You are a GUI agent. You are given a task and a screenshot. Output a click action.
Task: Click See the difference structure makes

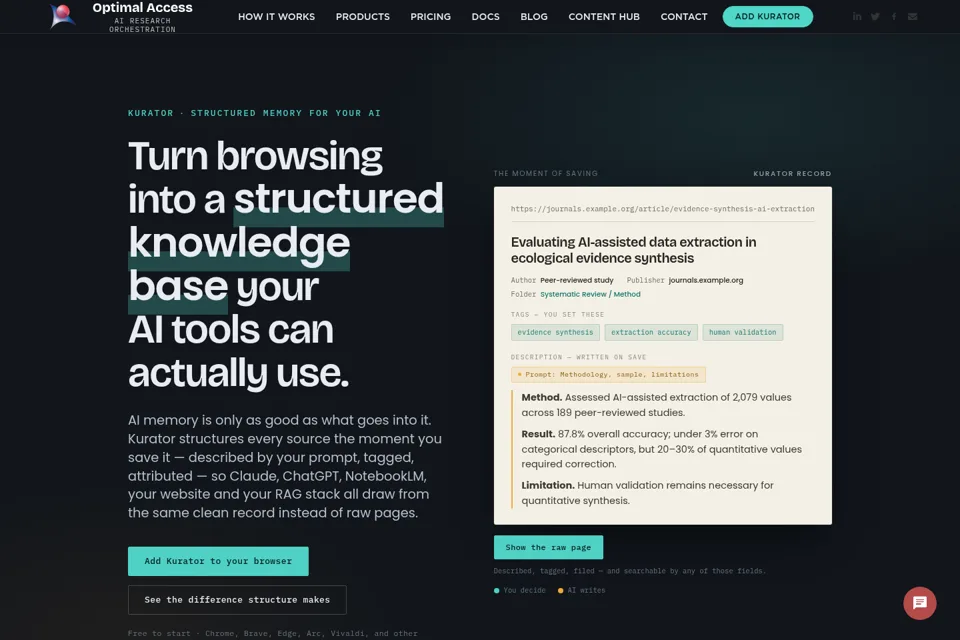[x=237, y=600]
